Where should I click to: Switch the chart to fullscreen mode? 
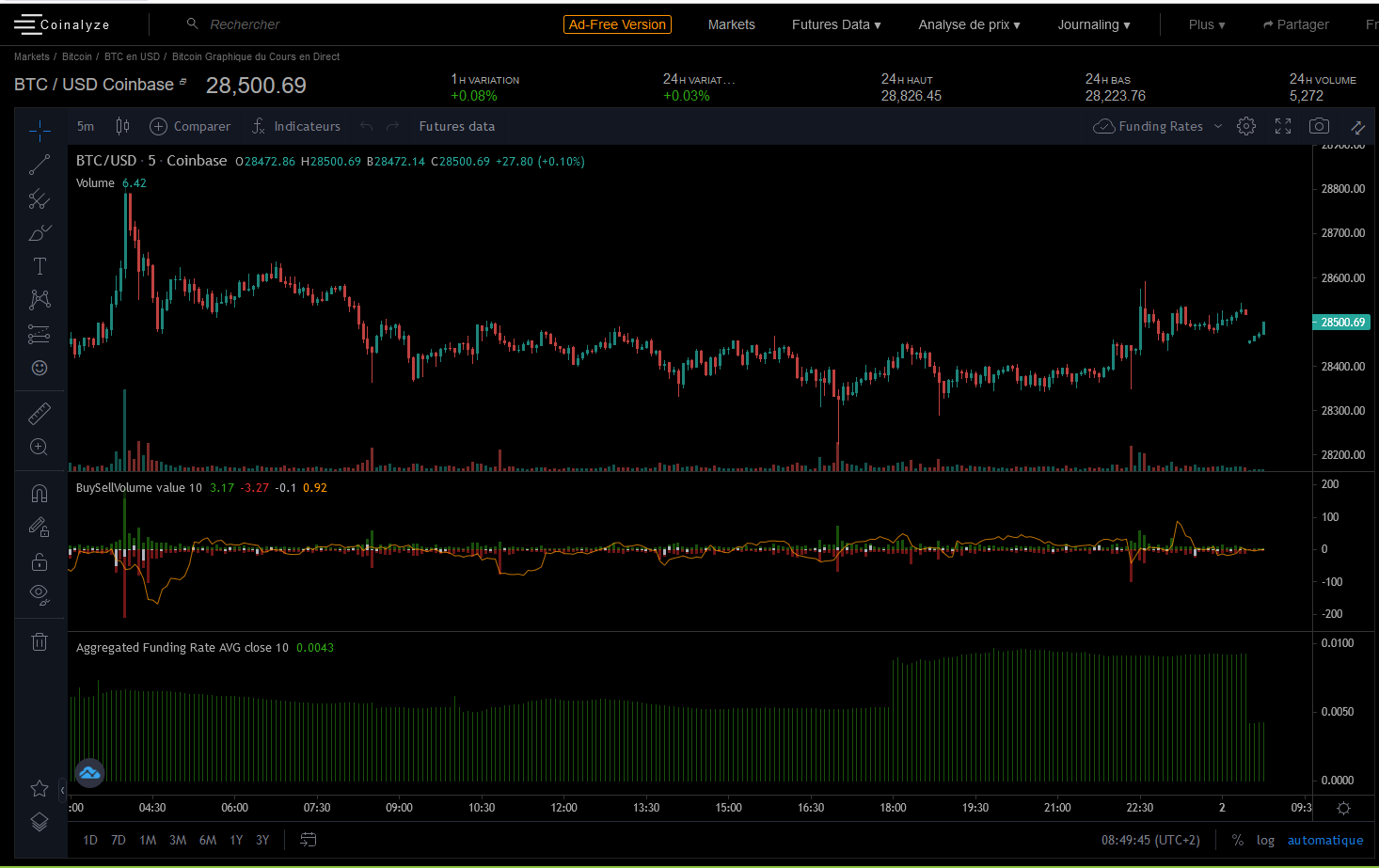pyautogui.click(x=1283, y=126)
